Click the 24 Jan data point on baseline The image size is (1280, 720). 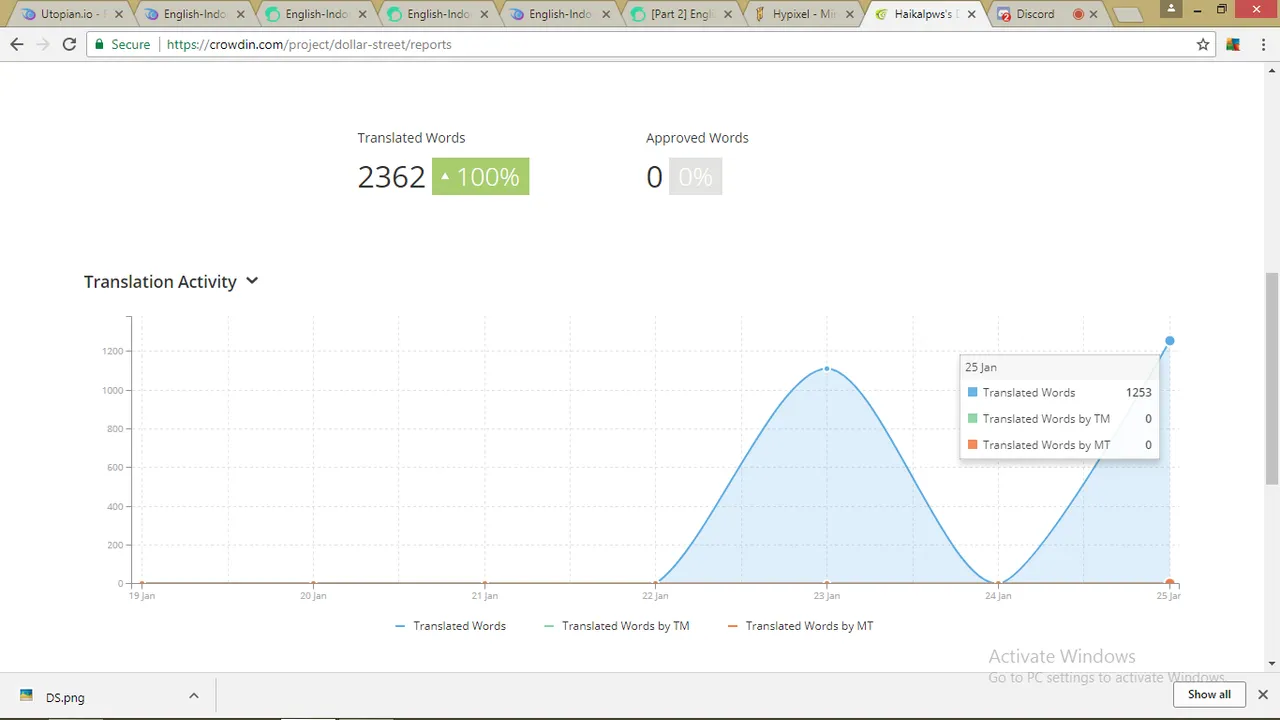pos(998,583)
